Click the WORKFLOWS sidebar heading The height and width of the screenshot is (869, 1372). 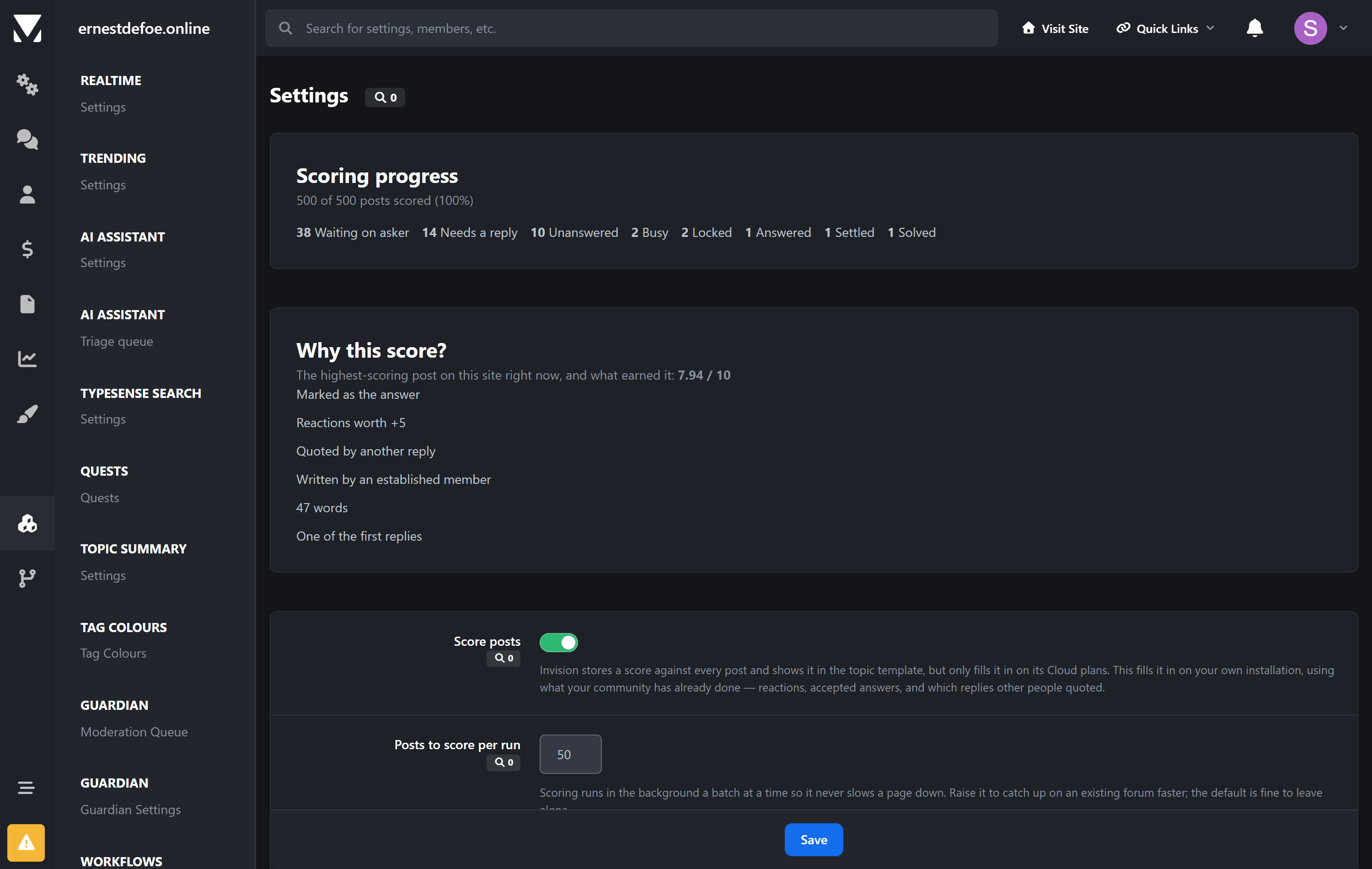pyautogui.click(x=121, y=861)
